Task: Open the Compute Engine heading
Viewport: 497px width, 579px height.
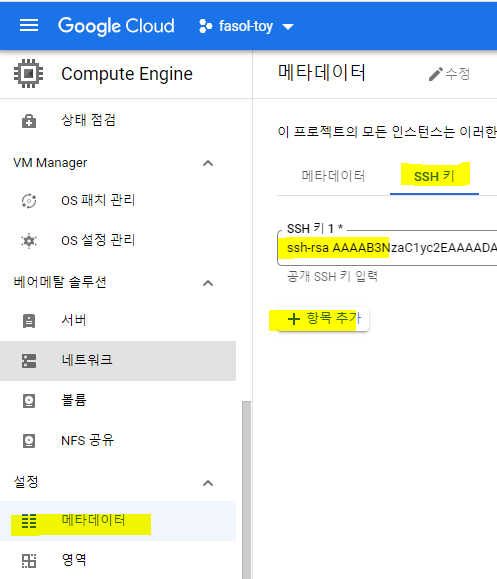Action: [127, 74]
